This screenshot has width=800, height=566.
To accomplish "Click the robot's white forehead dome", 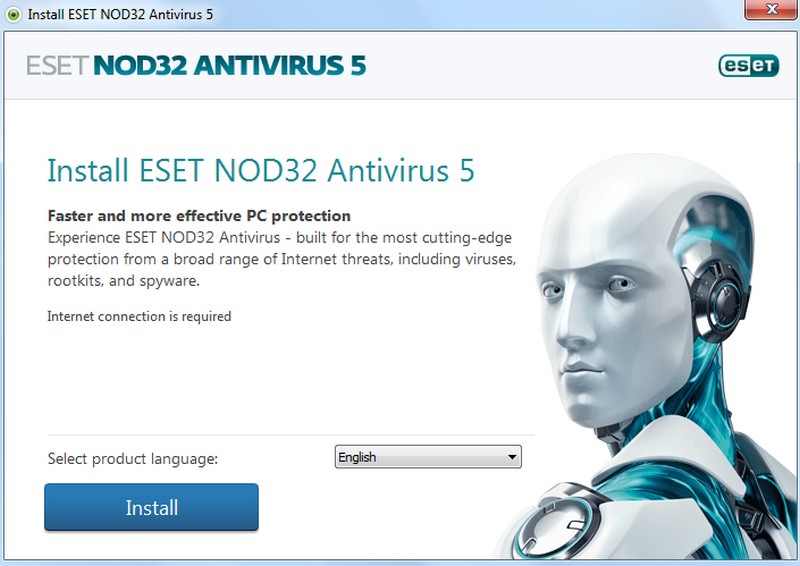I will tap(628, 204).
